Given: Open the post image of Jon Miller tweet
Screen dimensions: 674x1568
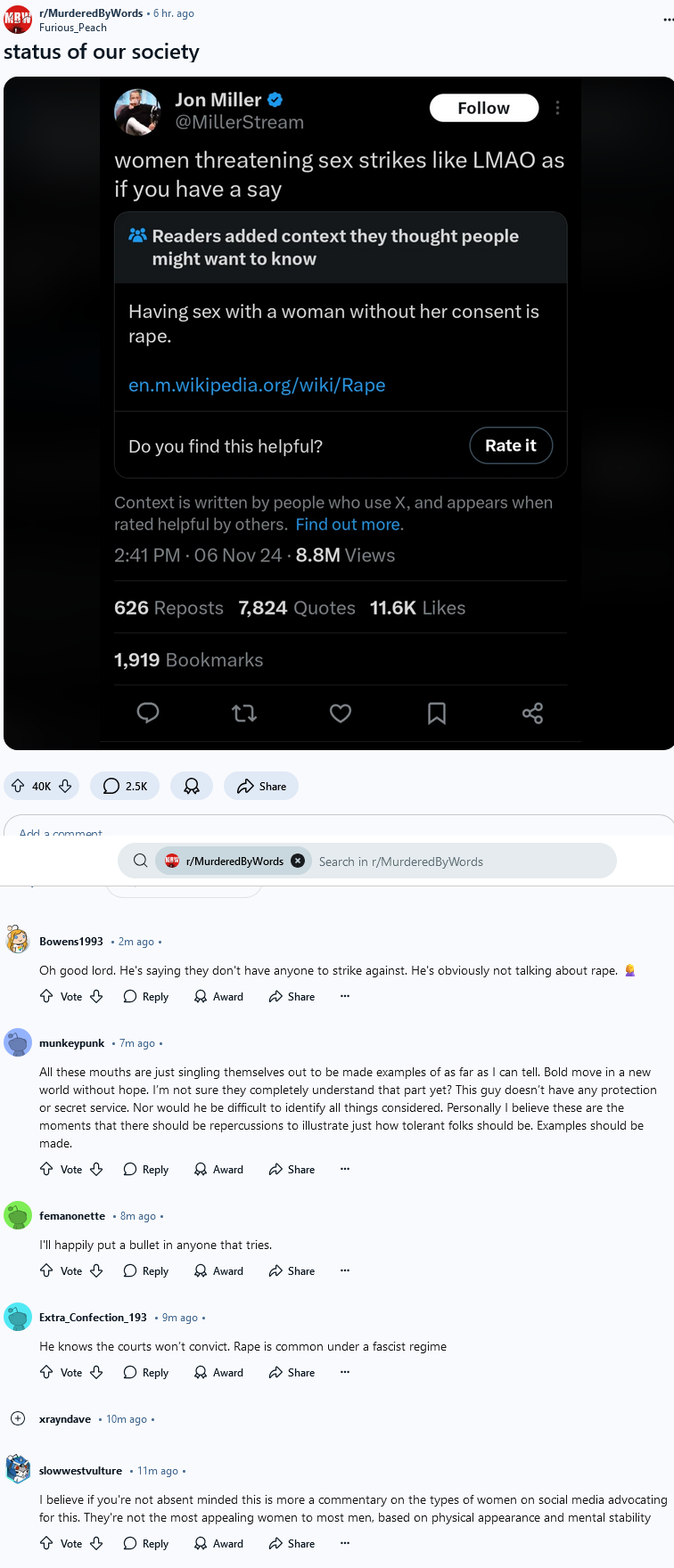Looking at the screenshot, I should pos(339,412).
